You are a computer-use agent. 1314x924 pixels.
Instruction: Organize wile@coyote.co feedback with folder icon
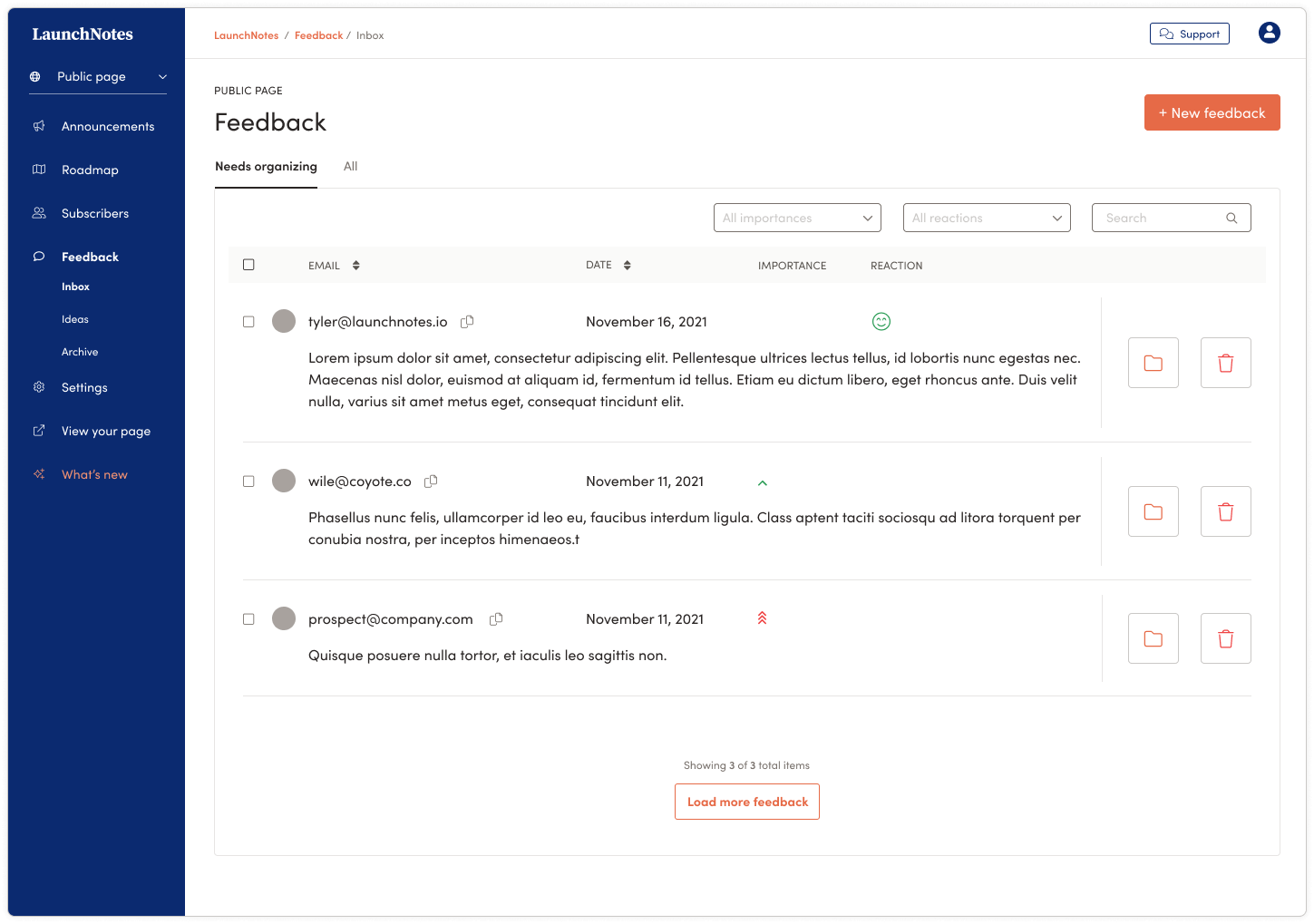tap(1153, 511)
